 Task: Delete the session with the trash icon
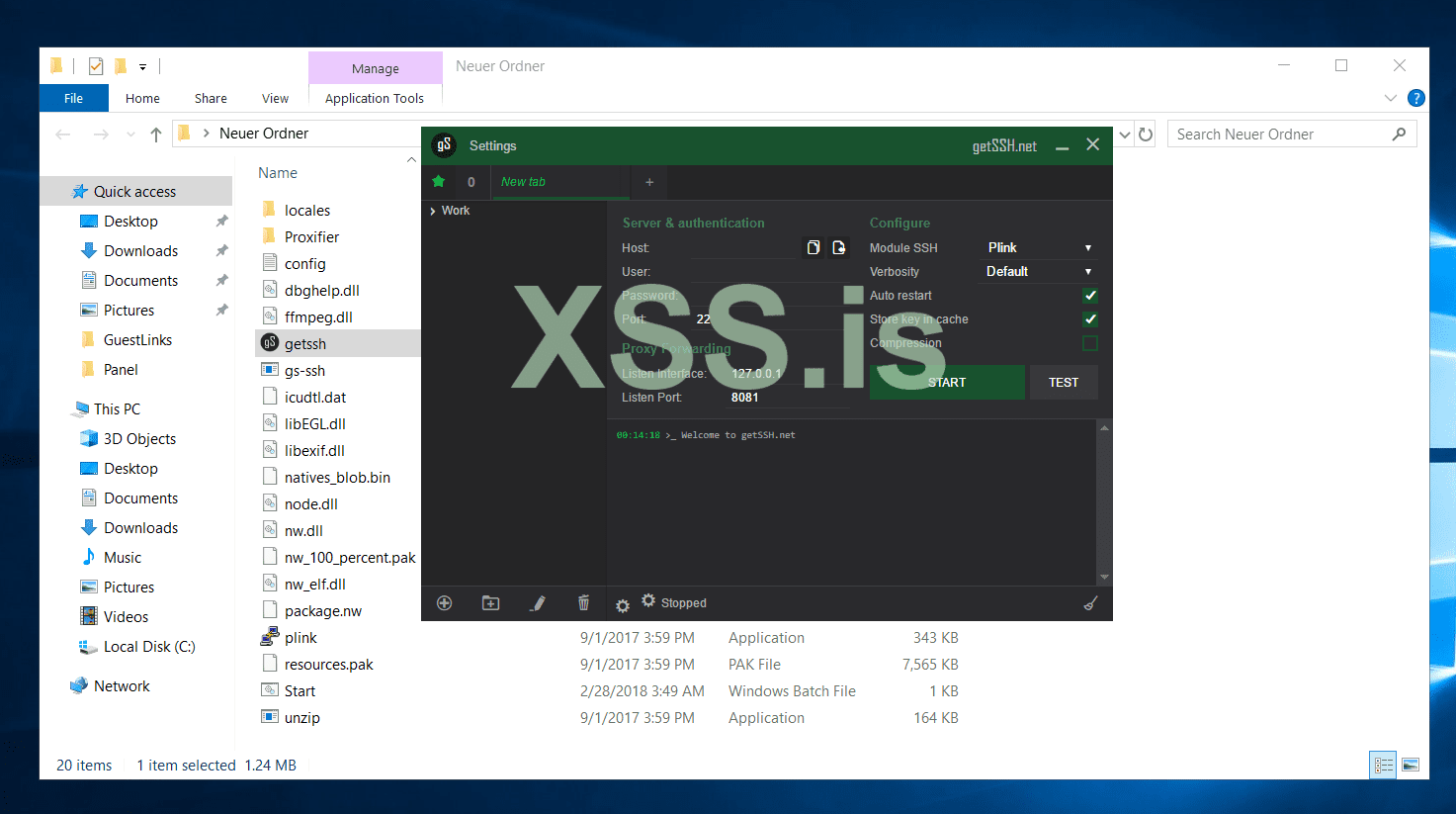[583, 602]
